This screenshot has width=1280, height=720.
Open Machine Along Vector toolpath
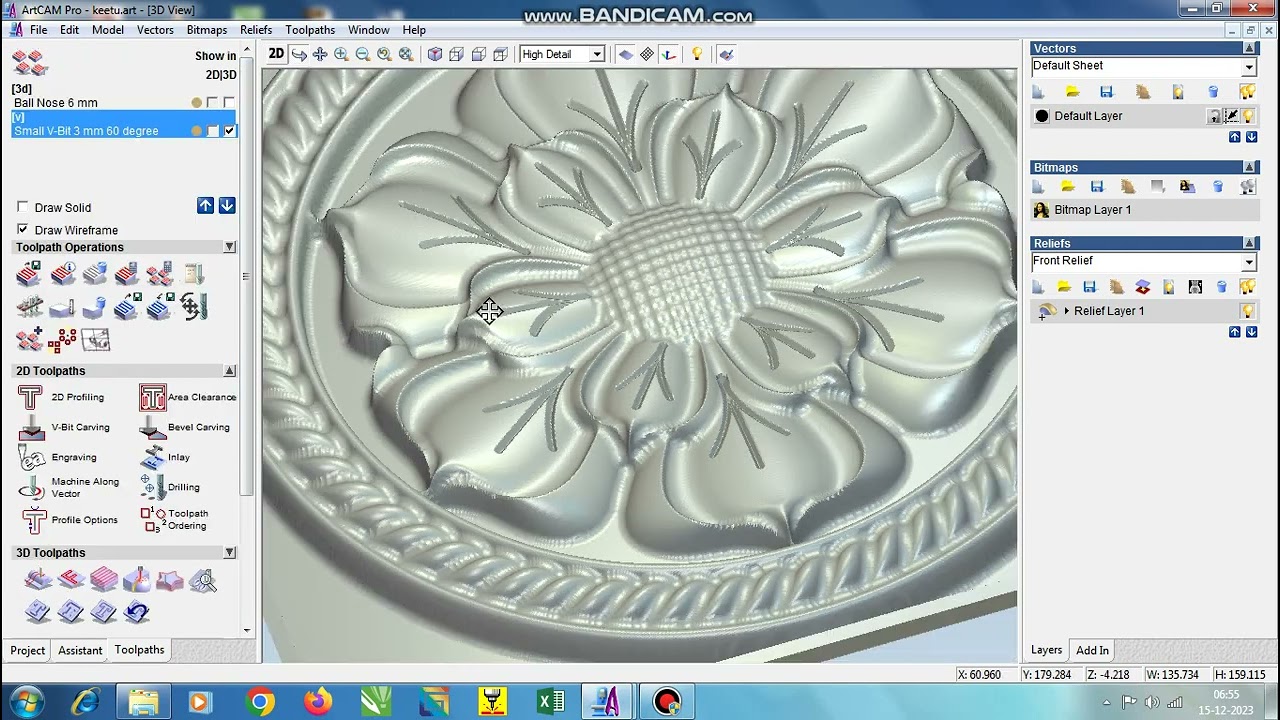(x=70, y=488)
